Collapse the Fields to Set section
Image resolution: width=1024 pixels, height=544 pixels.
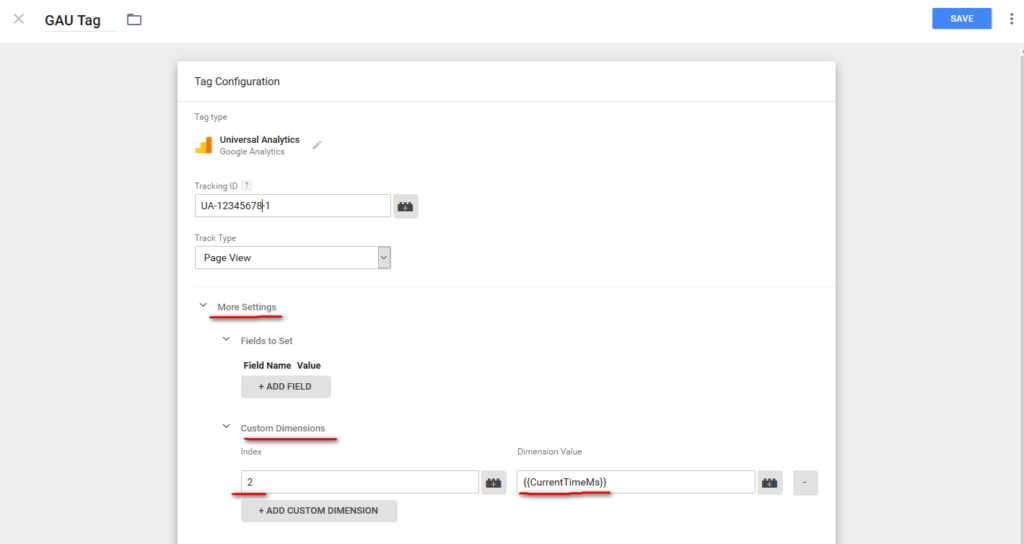[226, 339]
